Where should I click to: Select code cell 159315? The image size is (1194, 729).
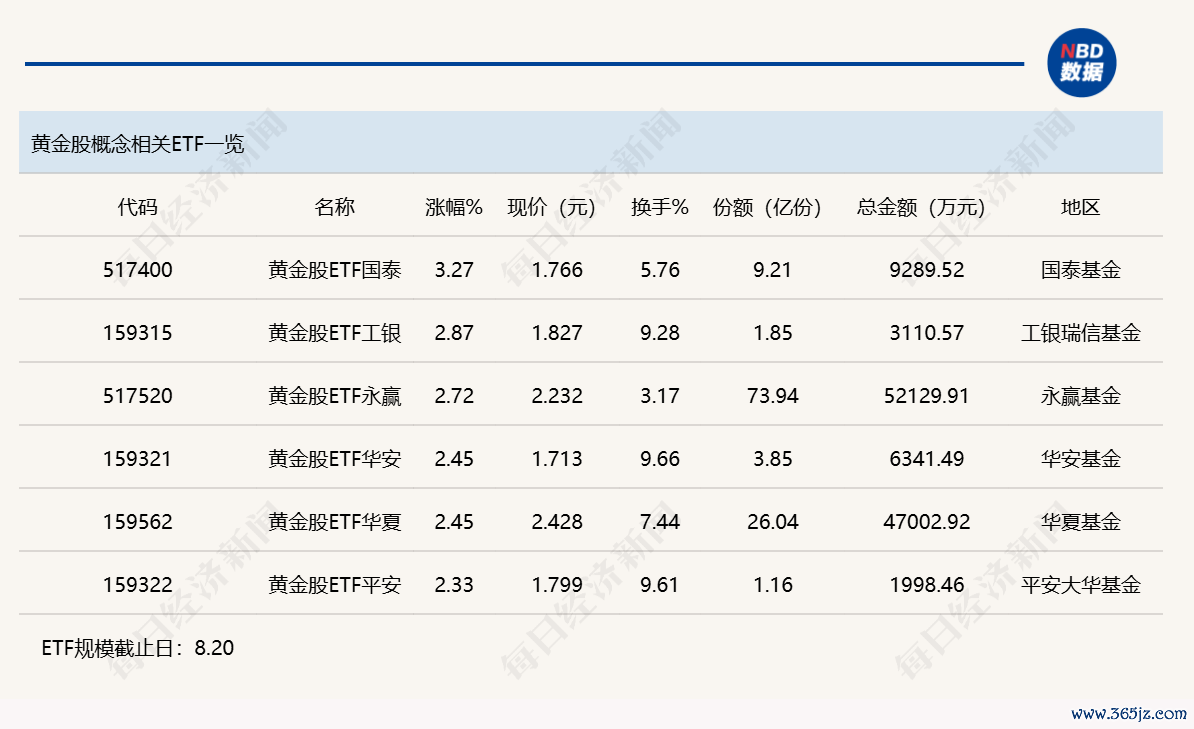click(138, 333)
